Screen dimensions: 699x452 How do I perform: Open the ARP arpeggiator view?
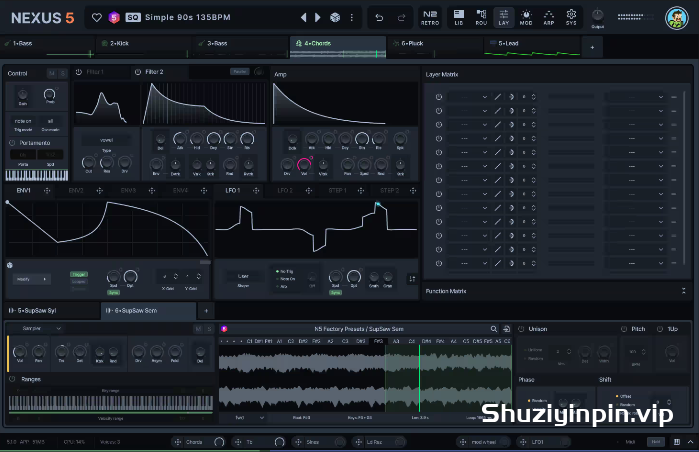click(549, 17)
